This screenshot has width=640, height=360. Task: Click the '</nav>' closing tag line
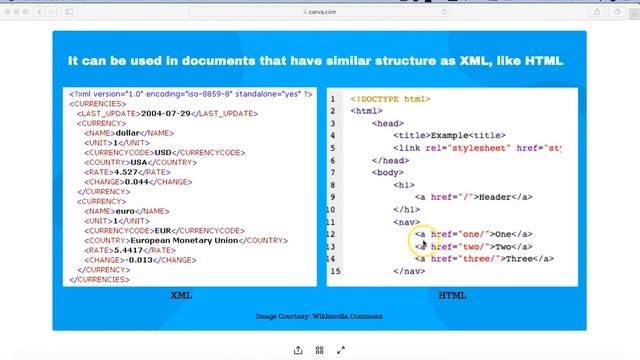(409, 271)
